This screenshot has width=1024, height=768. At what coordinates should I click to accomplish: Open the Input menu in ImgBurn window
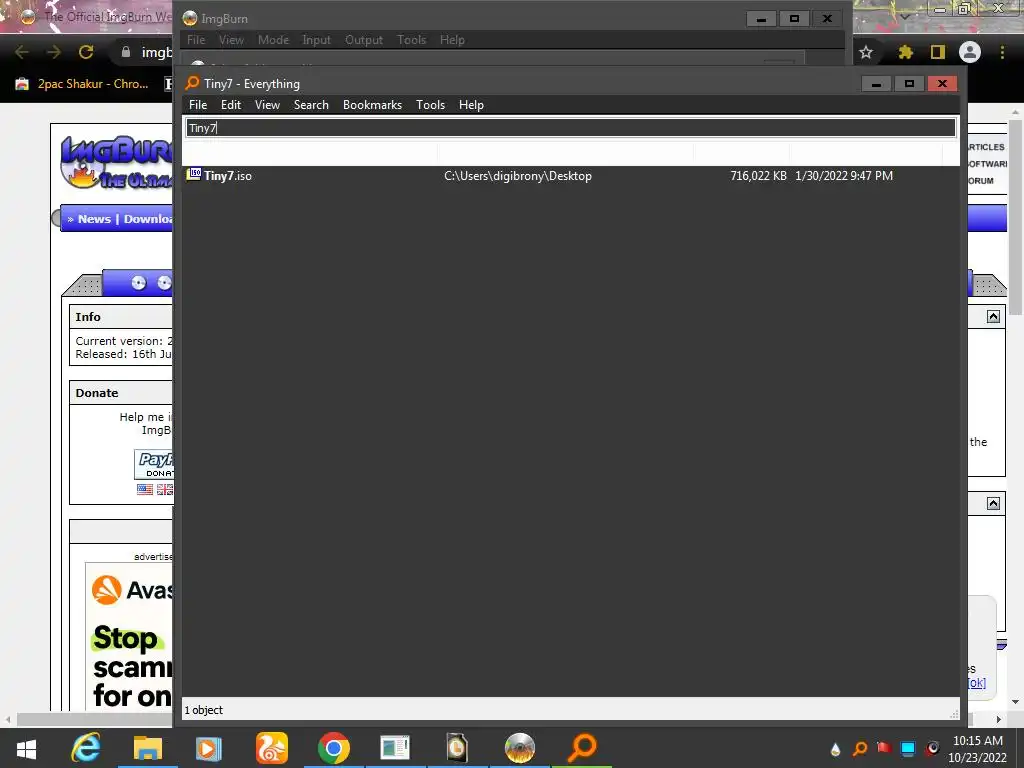pos(316,40)
